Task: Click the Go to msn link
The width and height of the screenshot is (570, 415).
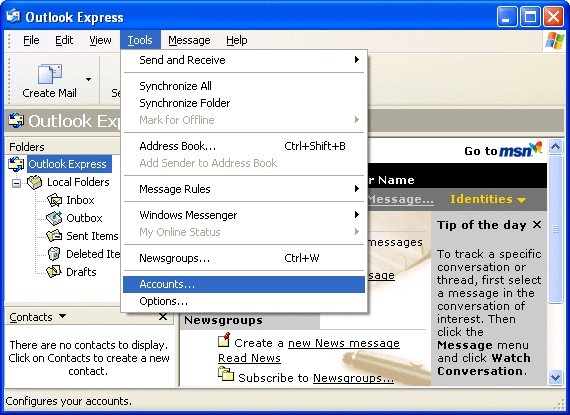Action: pos(503,149)
